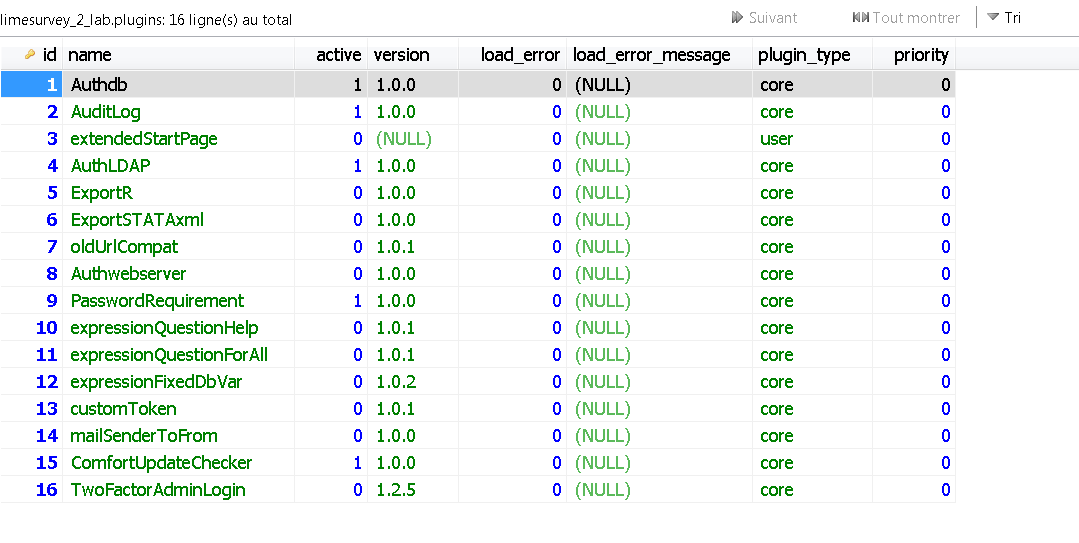Viewport: 1079px width, 543px height.
Task: Select NULL version cell of extendedStartPage
Action: 404,139
